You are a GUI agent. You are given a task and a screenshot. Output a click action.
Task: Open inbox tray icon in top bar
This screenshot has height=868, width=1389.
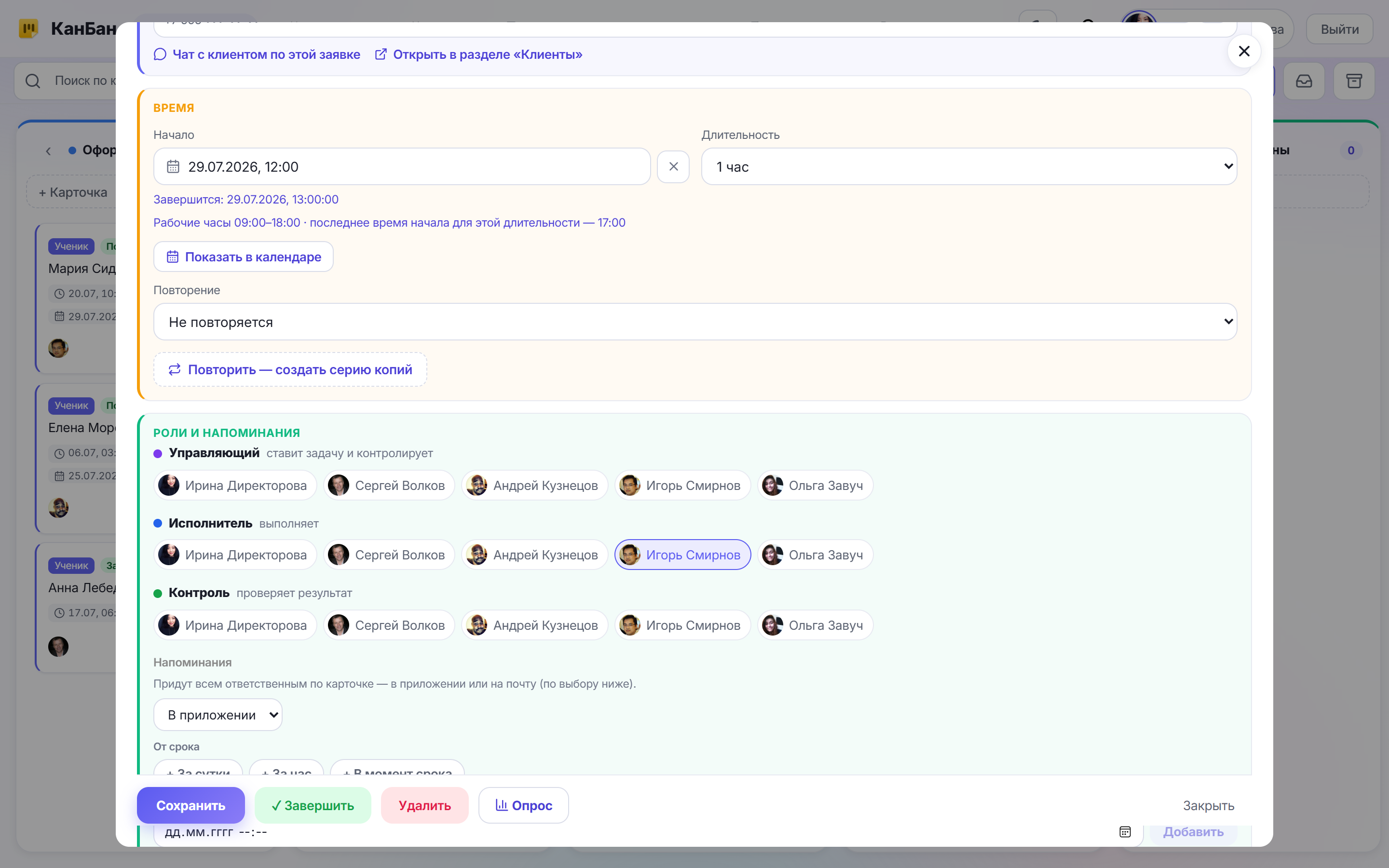[1304, 81]
